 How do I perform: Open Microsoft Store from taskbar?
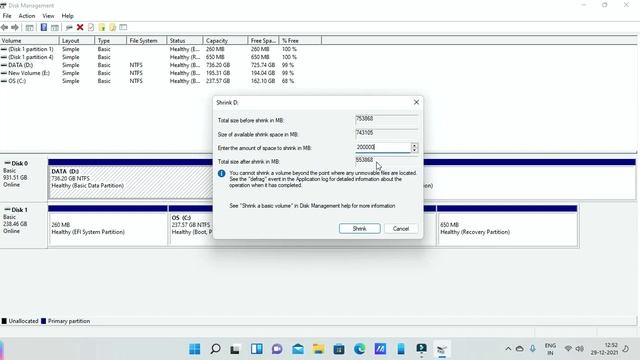[x=339, y=349]
